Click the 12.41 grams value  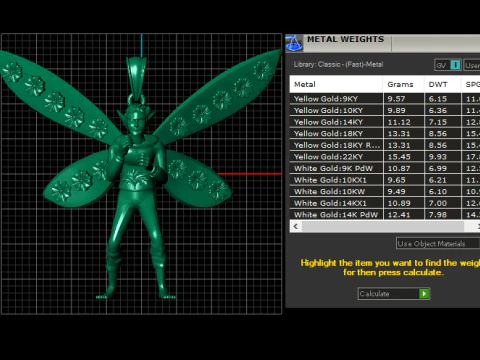[399, 215]
